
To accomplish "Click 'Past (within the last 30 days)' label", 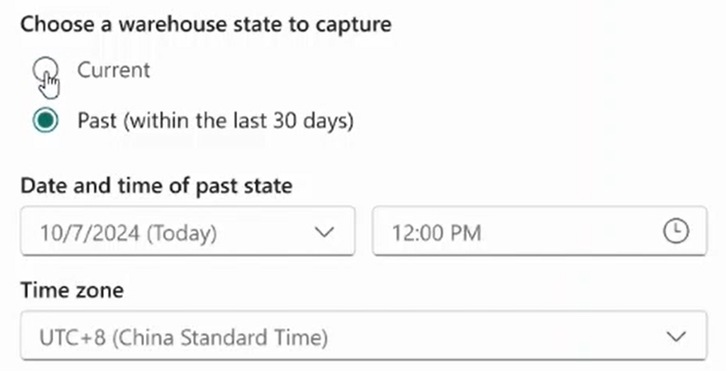I will coord(215,121).
